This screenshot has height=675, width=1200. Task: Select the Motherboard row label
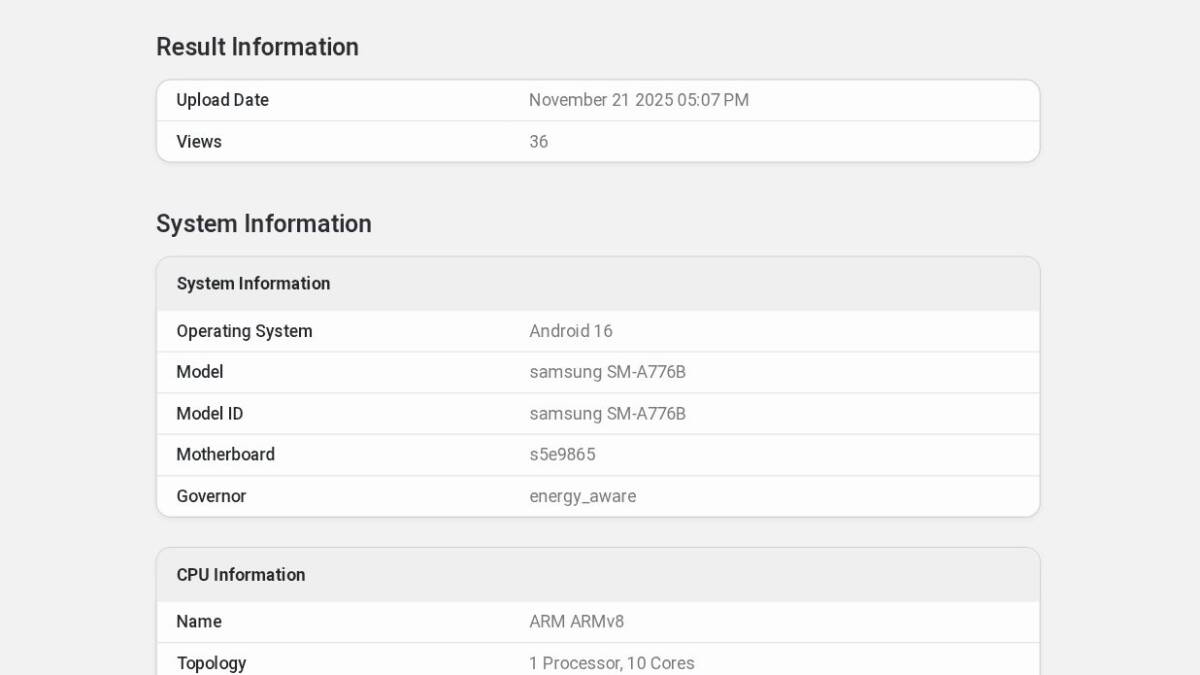(x=225, y=454)
